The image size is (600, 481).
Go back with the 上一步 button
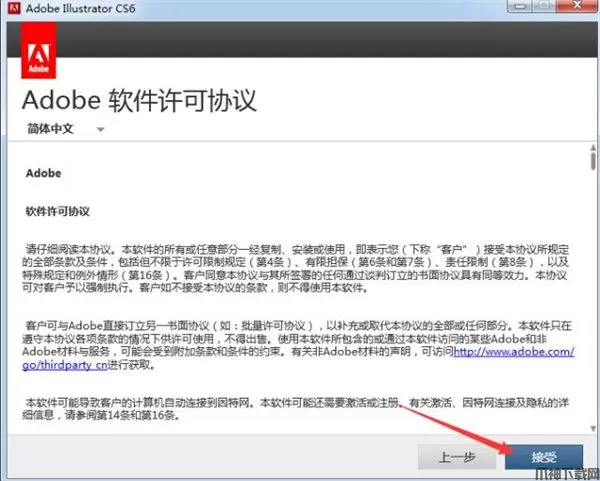click(457, 457)
